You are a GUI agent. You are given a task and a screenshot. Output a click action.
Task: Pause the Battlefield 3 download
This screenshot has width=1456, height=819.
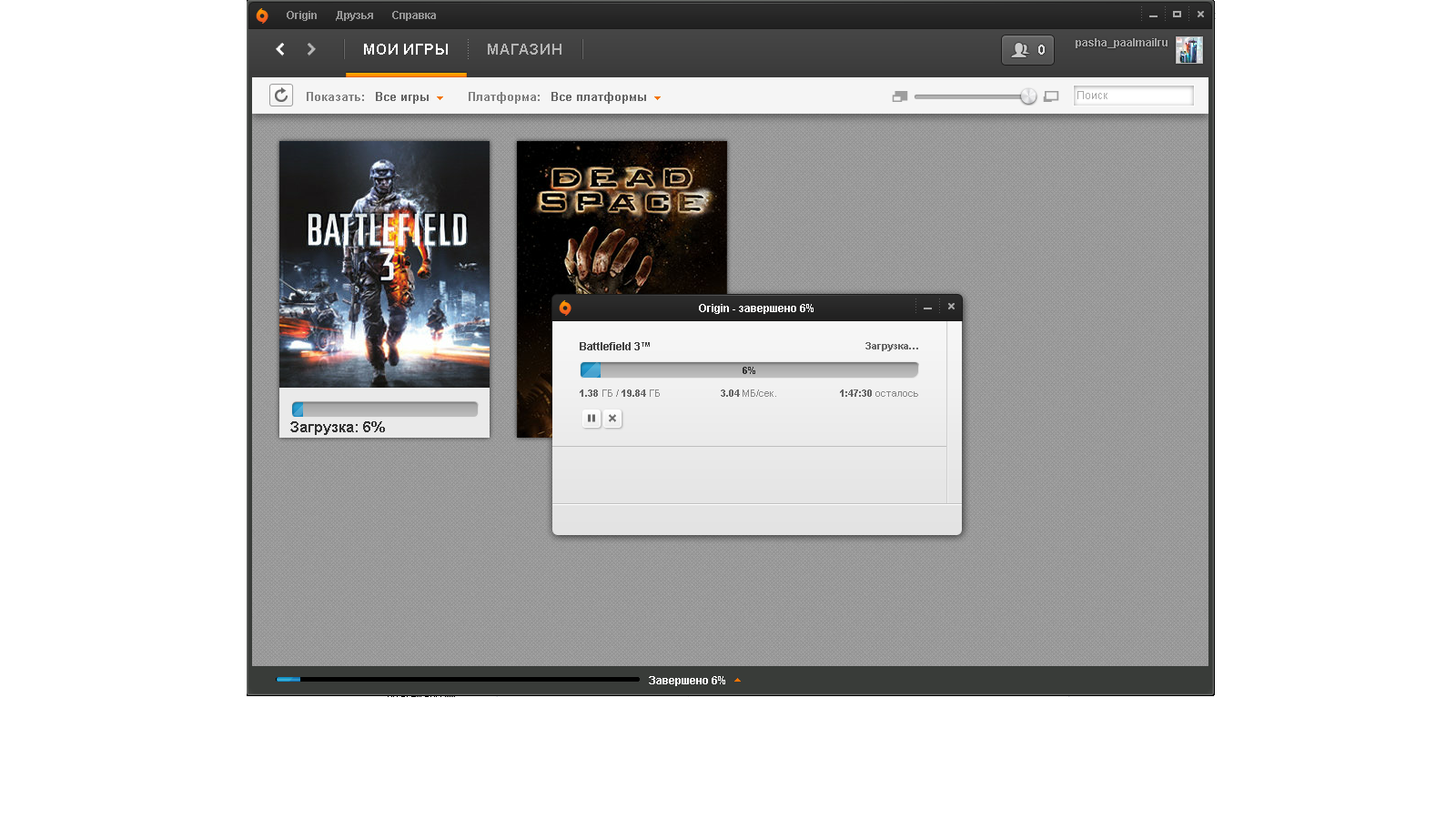coord(591,419)
